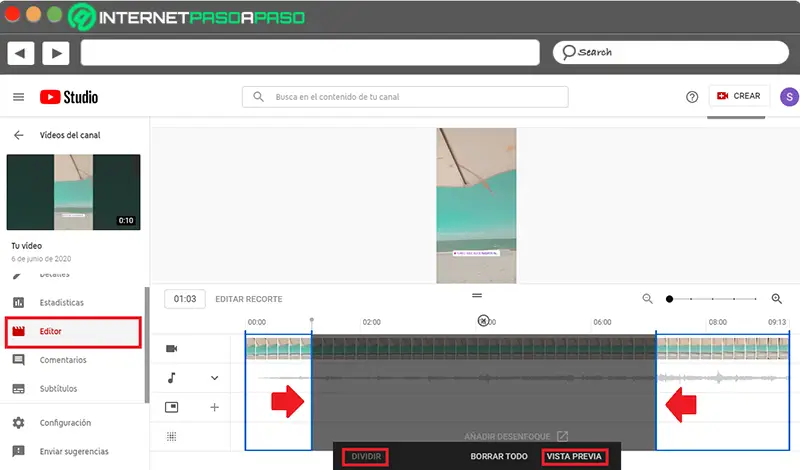This screenshot has height=470, width=800.
Task: Click the browser back arrow button
Action: click(20, 54)
